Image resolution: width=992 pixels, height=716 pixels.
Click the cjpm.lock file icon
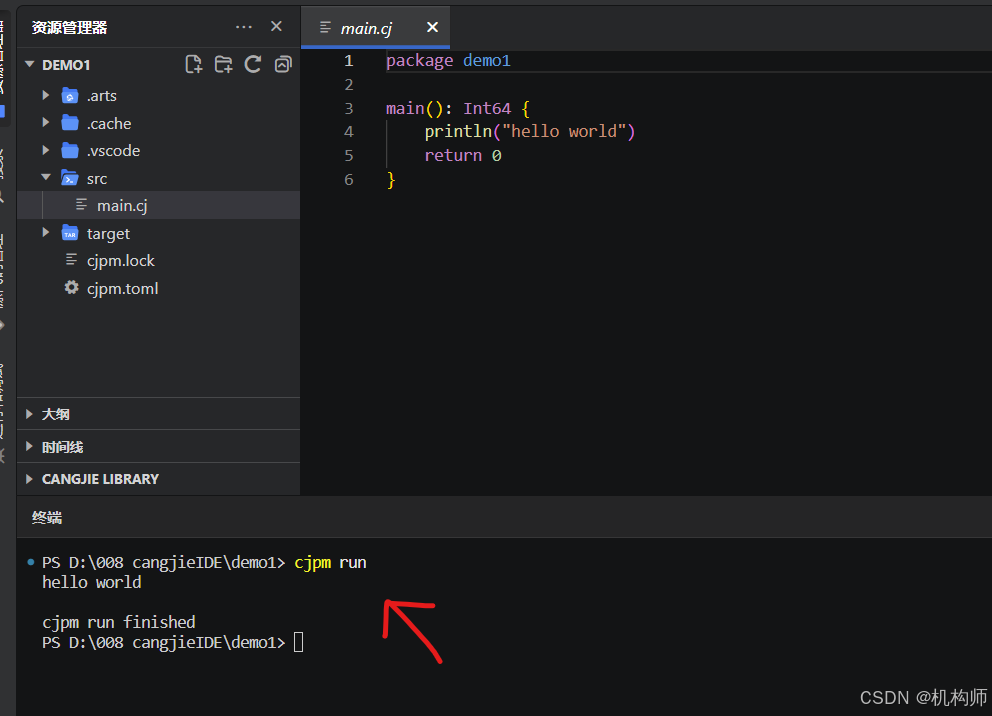pos(71,260)
